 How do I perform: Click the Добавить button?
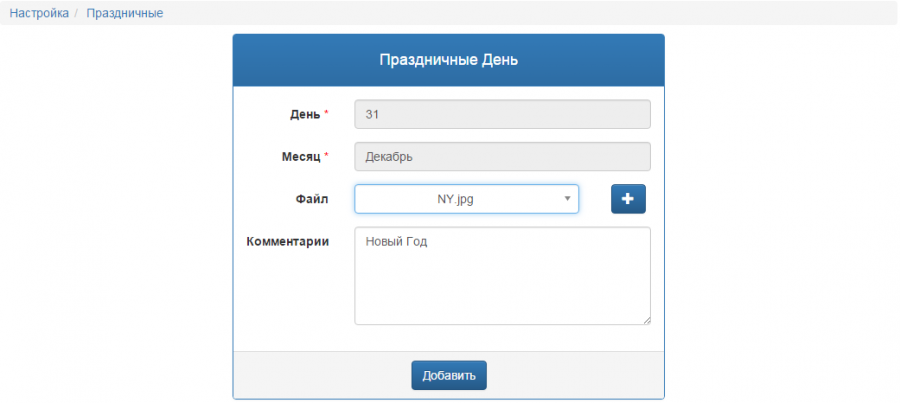pyautogui.click(x=449, y=375)
